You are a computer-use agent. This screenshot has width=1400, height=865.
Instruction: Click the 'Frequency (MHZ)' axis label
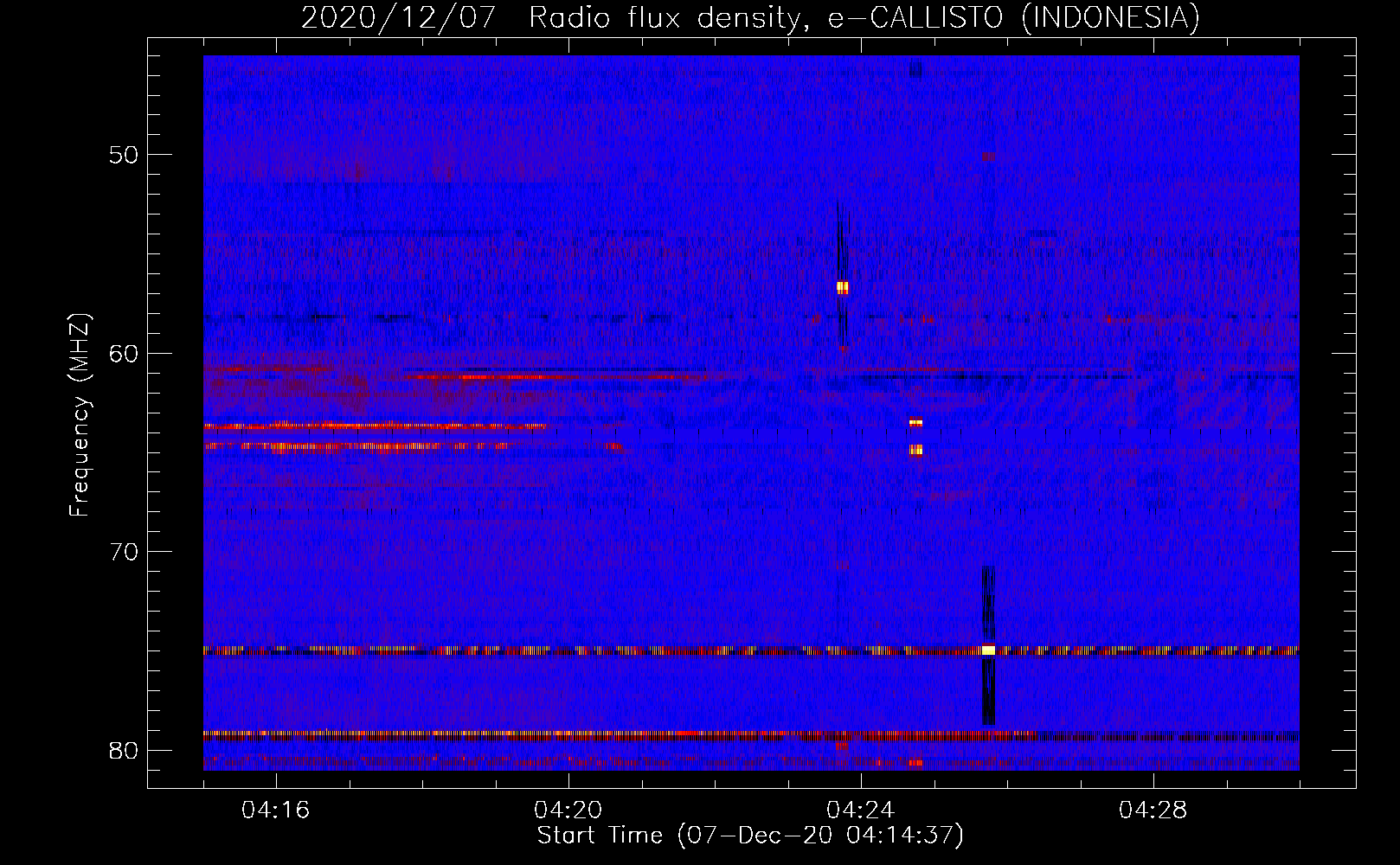pos(80,415)
